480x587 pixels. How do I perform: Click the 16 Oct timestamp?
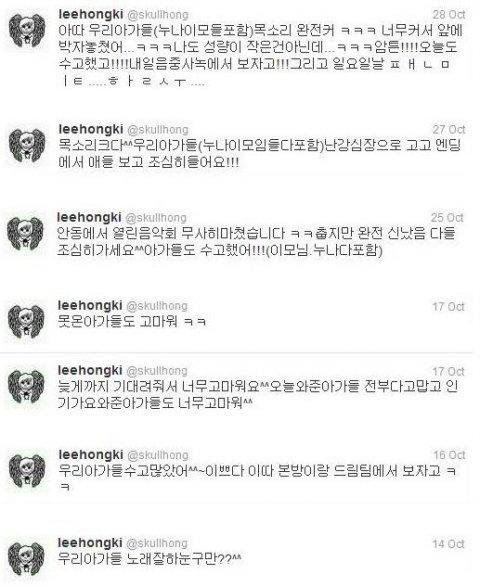click(449, 455)
